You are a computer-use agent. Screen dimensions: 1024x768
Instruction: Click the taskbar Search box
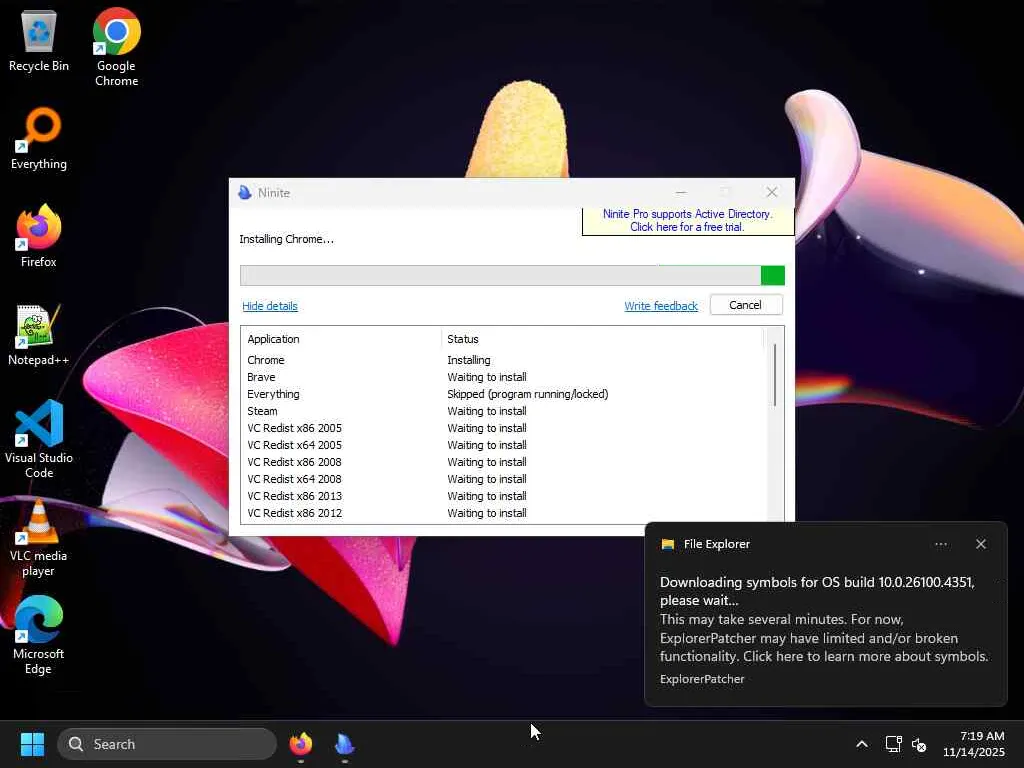point(167,744)
